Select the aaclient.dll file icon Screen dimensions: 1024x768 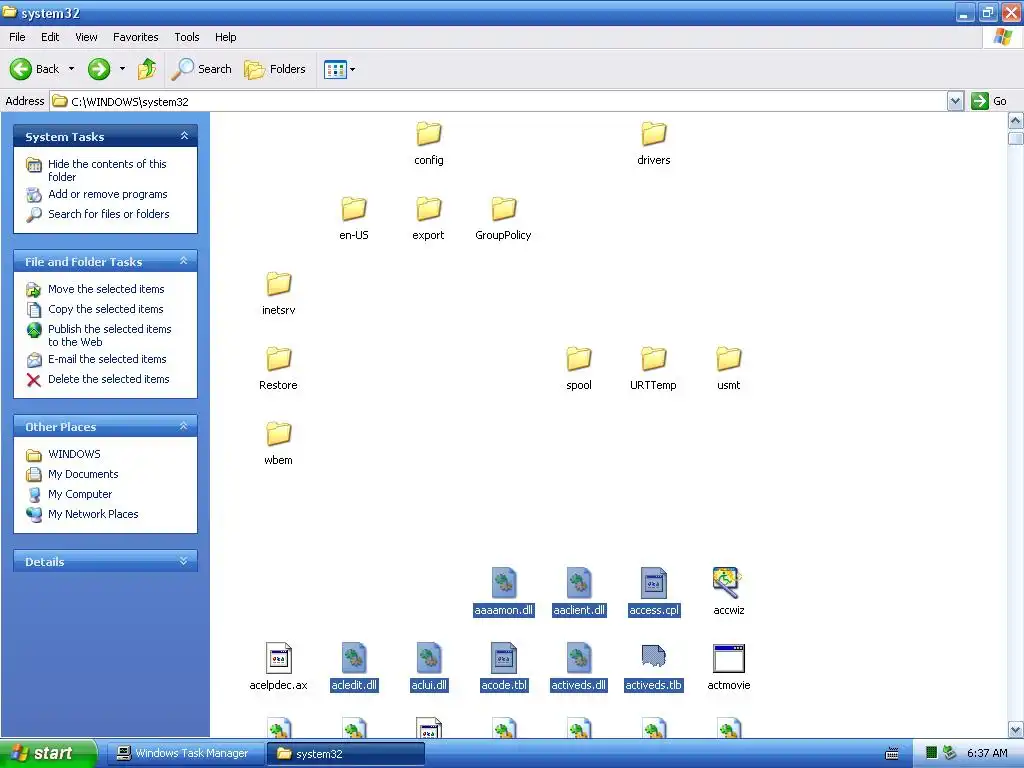click(x=579, y=583)
